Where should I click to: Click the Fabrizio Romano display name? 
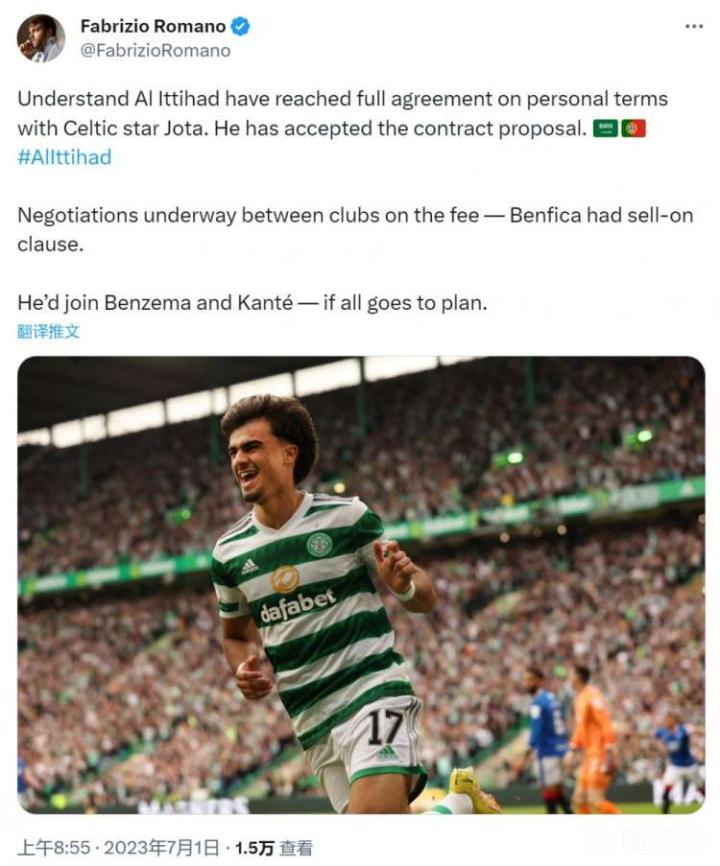point(153,26)
